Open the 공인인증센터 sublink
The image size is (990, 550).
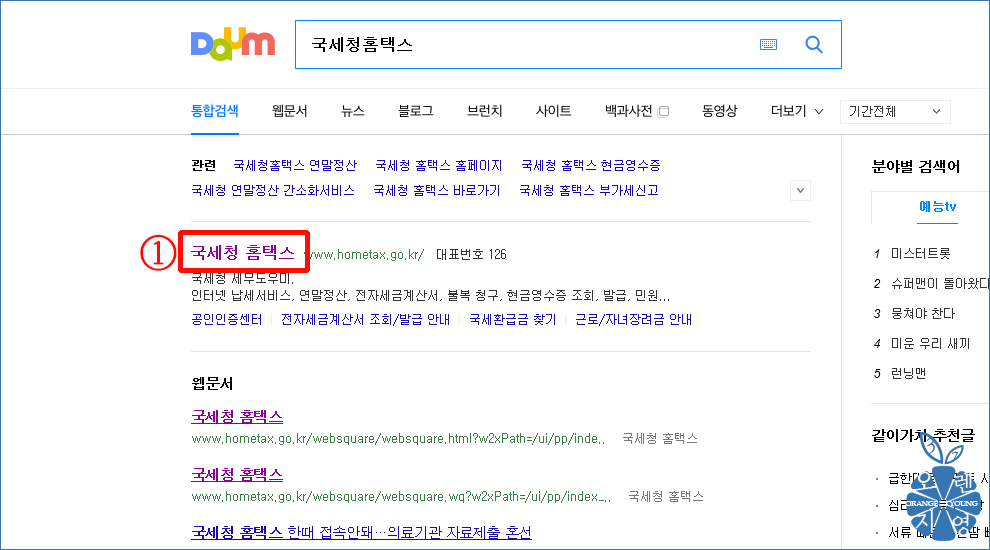point(227,320)
